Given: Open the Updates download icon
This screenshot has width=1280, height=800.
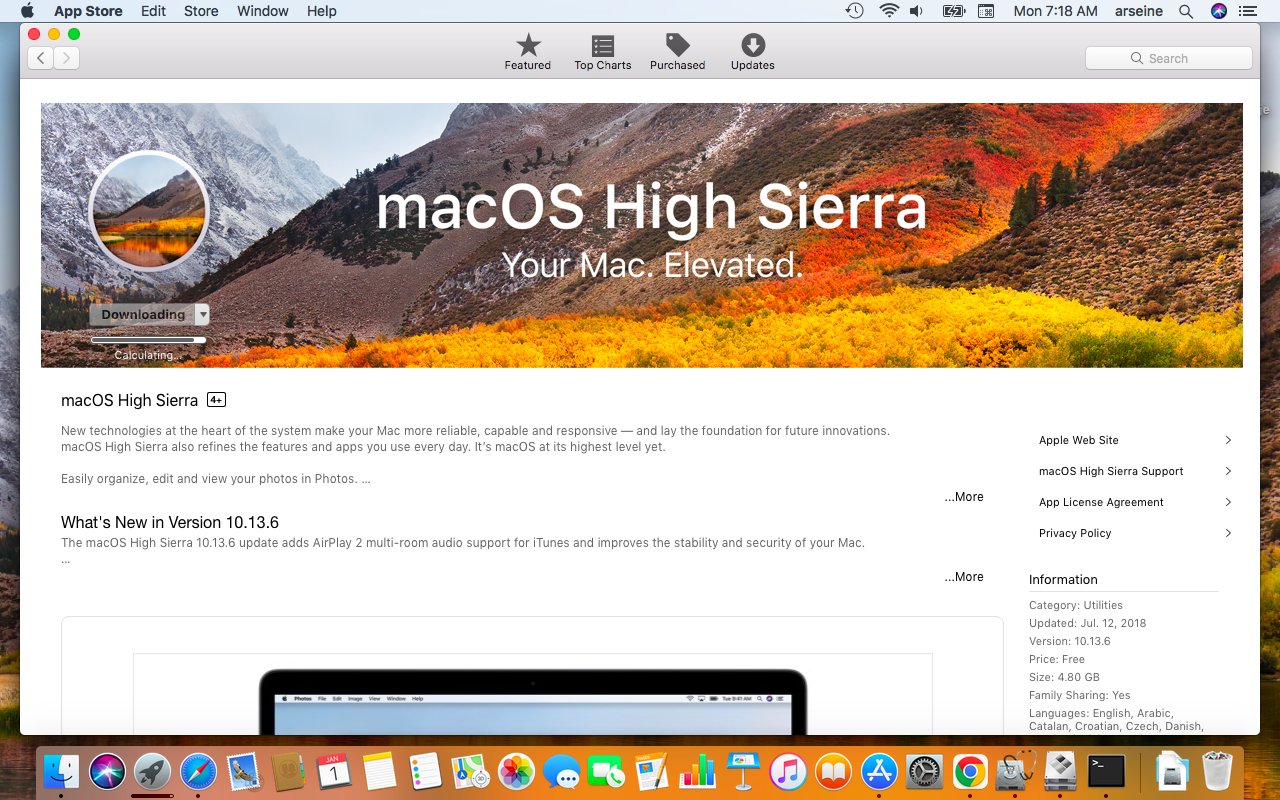Looking at the screenshot, I should pyautogui.click(x=752, y=46).
